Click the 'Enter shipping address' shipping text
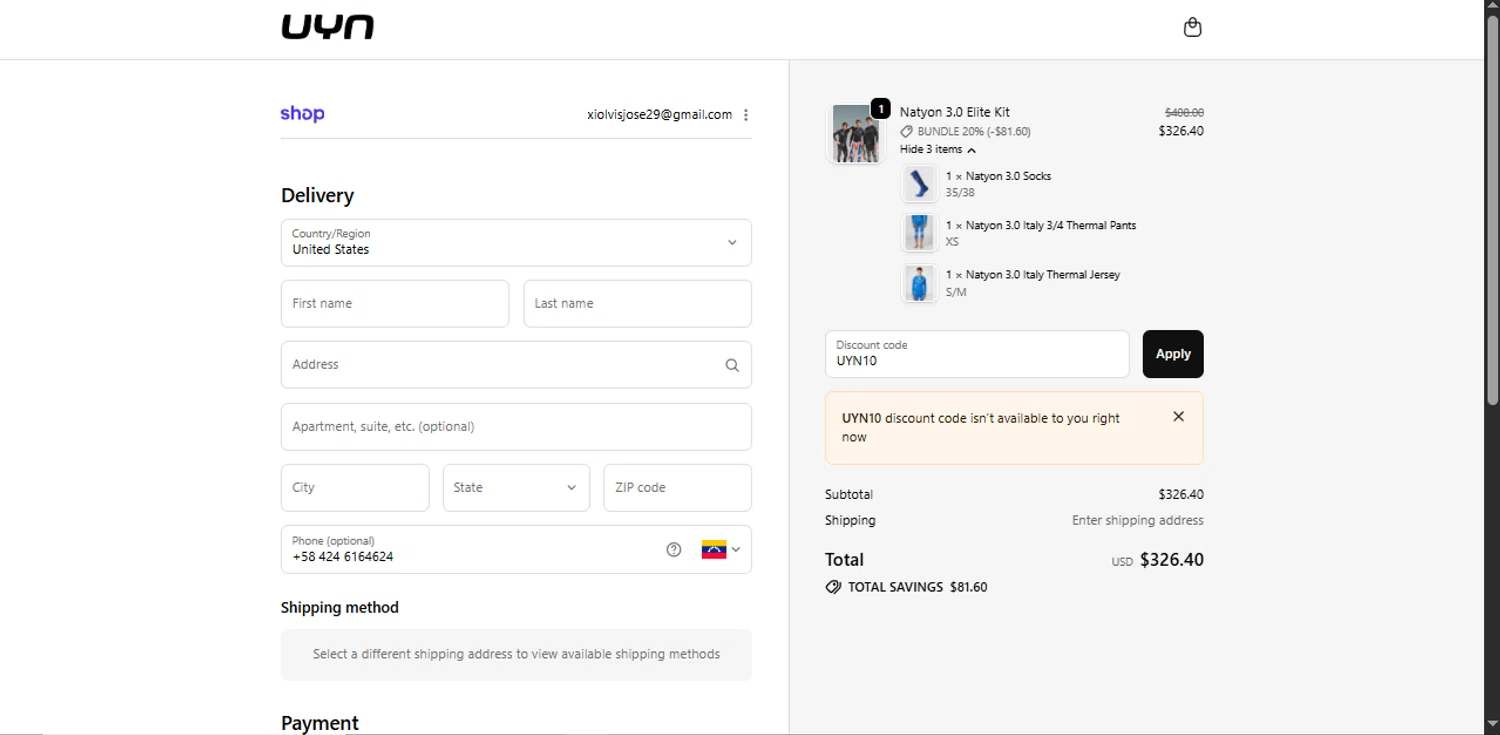 pyautogui.click(x=1138, y=521)
